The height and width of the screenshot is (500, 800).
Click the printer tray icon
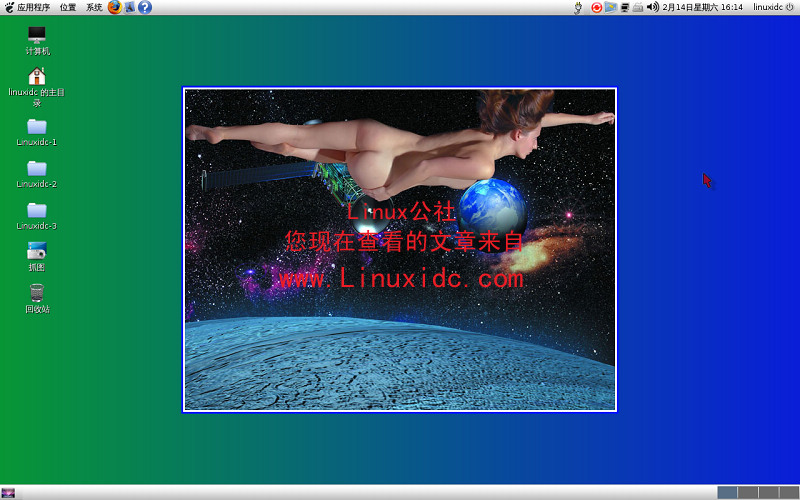point(638,7)
